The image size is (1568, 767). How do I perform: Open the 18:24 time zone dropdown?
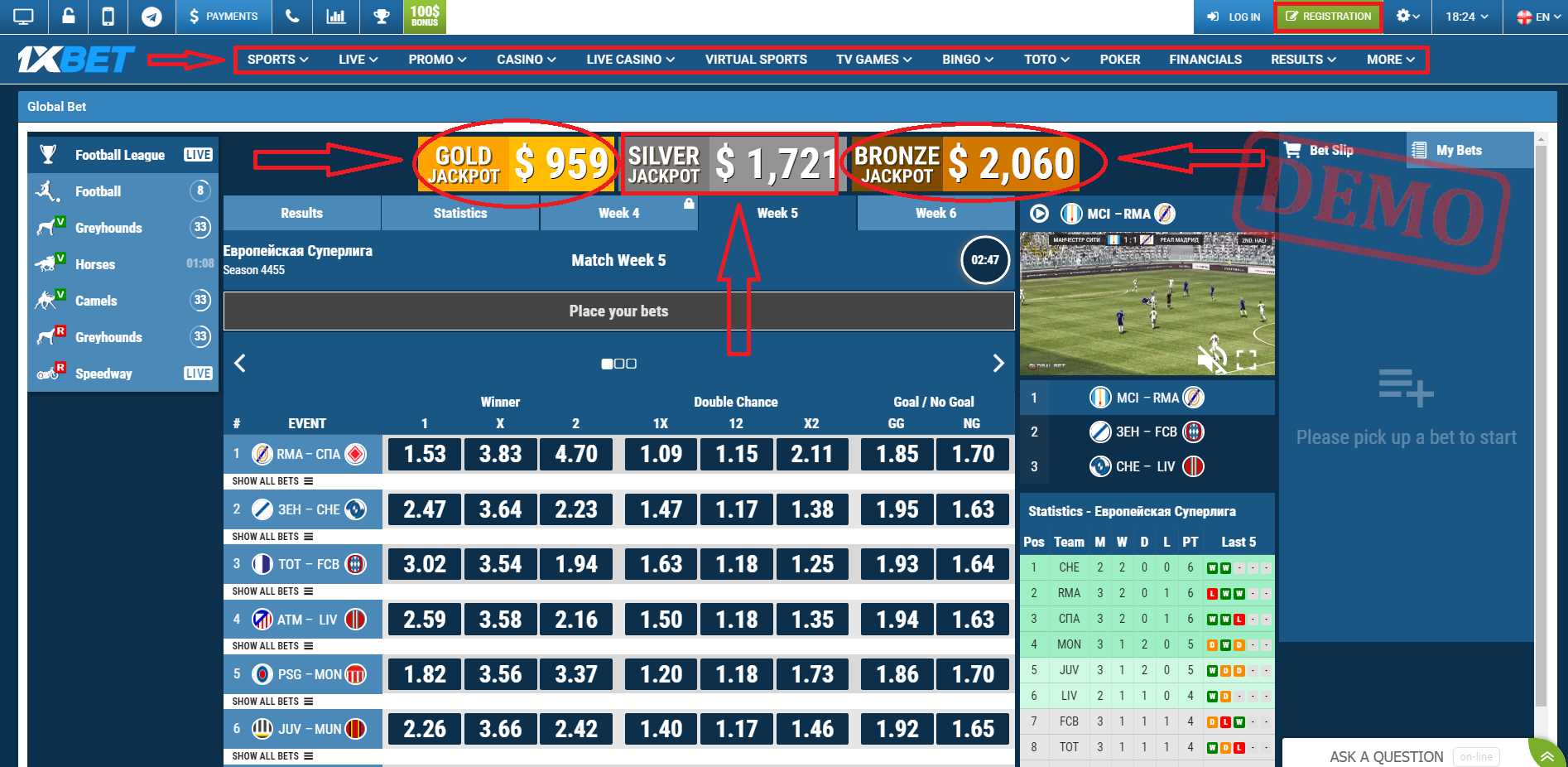pyautogui.click(x=1467, y=16)
